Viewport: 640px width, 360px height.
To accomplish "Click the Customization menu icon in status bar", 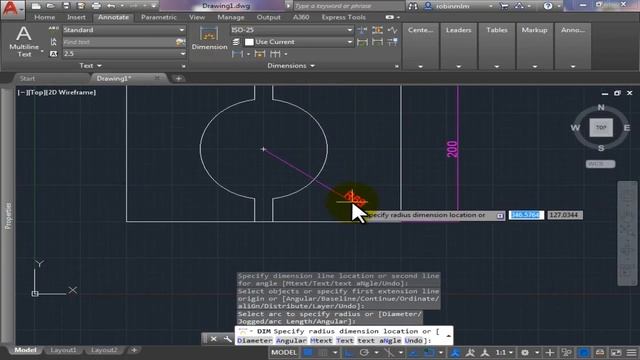I will [x=631, y=352].
